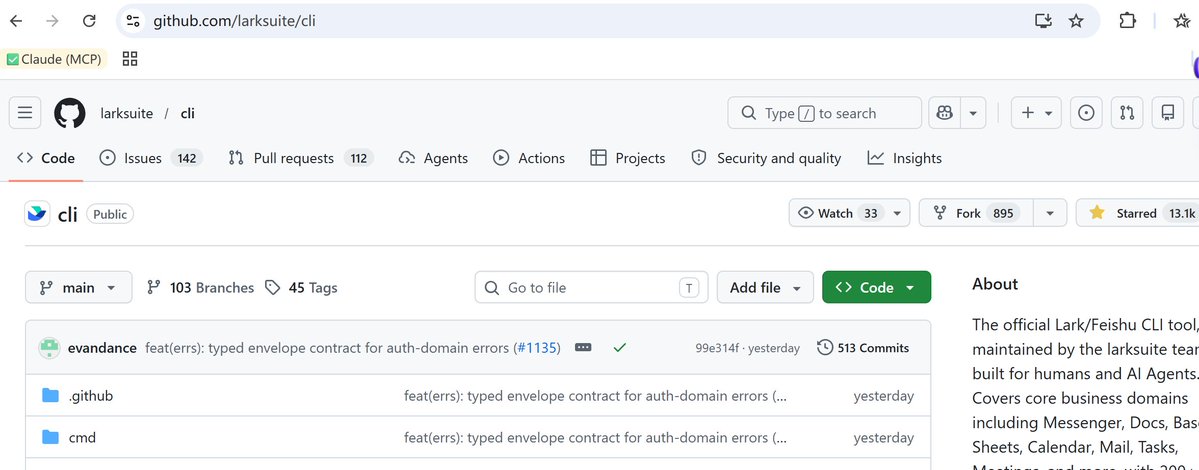Open the GitHub homepage via Octocat logo
Image resolution: width=1199 pixels, height=470 pixels.
tap(70, 113)
